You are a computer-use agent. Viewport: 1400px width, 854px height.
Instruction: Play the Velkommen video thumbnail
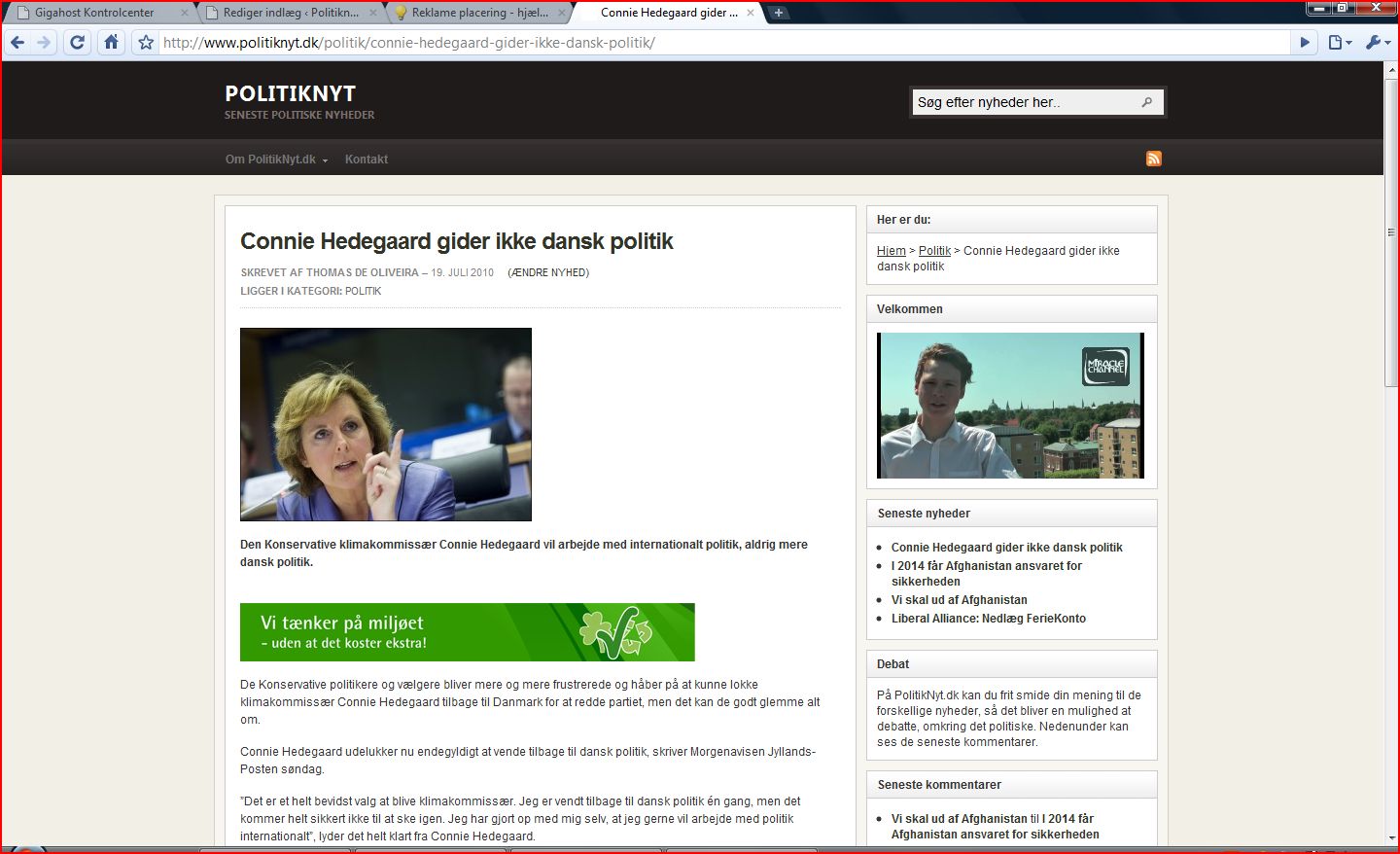[1011, 406]
